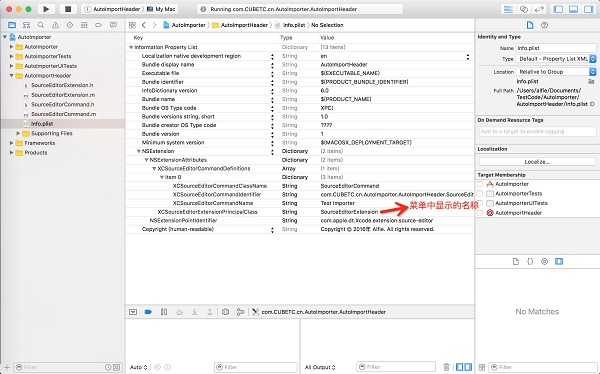Screen dimensions: 600x374
Task: Expand the AutoImporterTests folder
Action: point(11,56)
